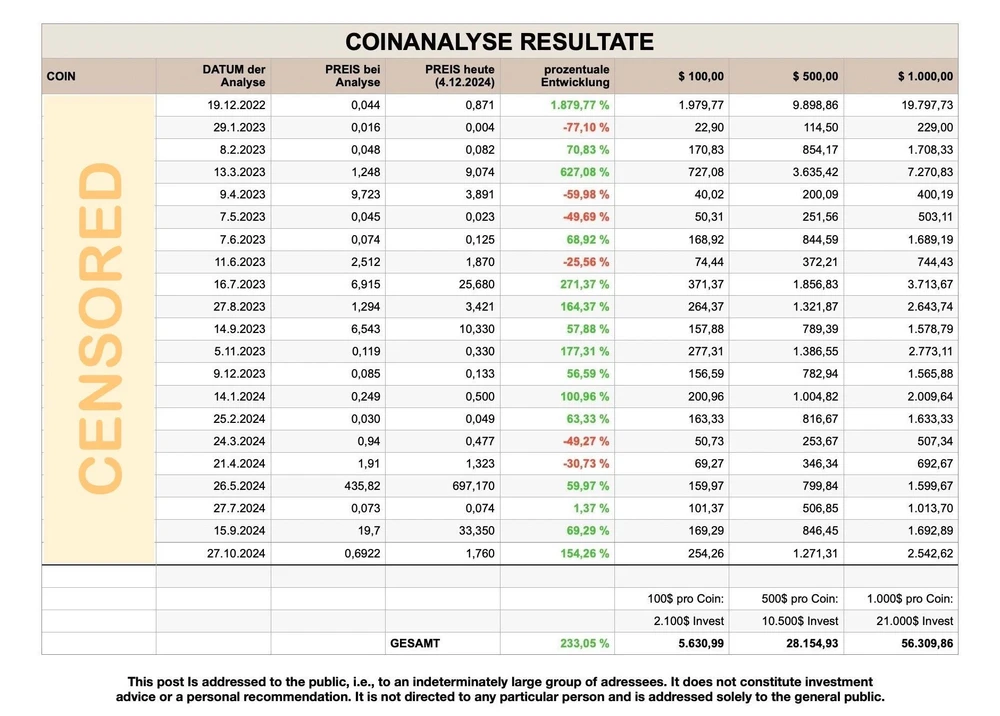This screenshot has height=716, width=1000.
Task: Select the date cell 27.10.2024
Action: pyautogui.click(x=237, y=553)
